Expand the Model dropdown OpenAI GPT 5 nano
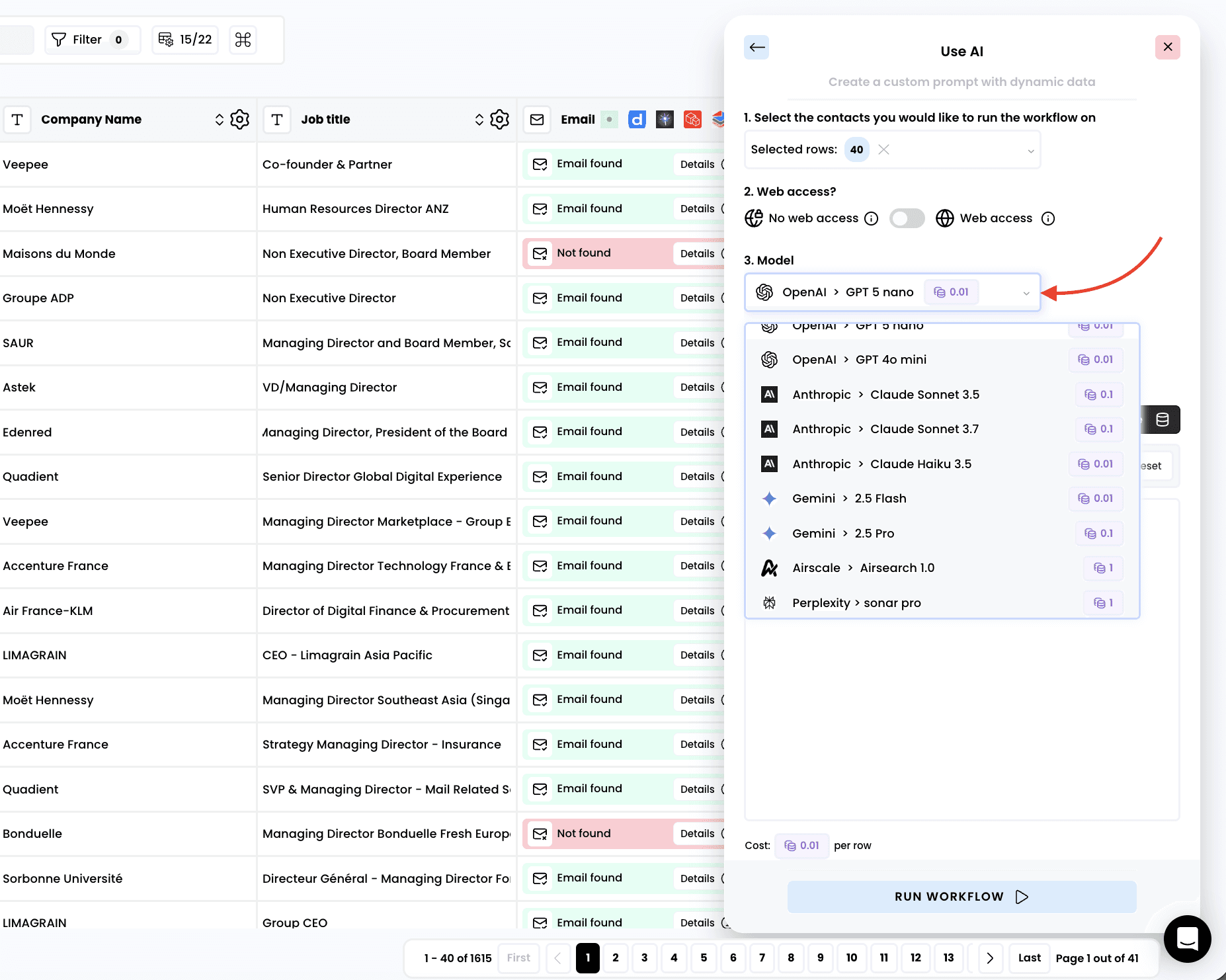1226x980 pixels. 892,292
